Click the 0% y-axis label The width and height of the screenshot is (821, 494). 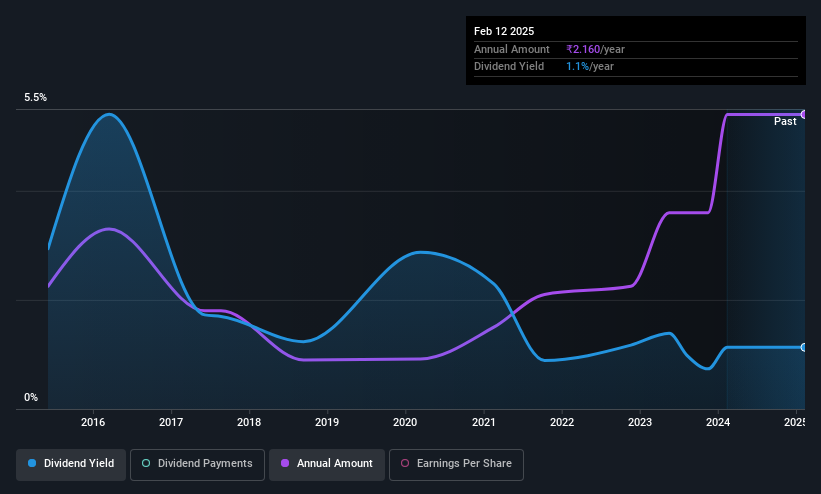[31, 398]
